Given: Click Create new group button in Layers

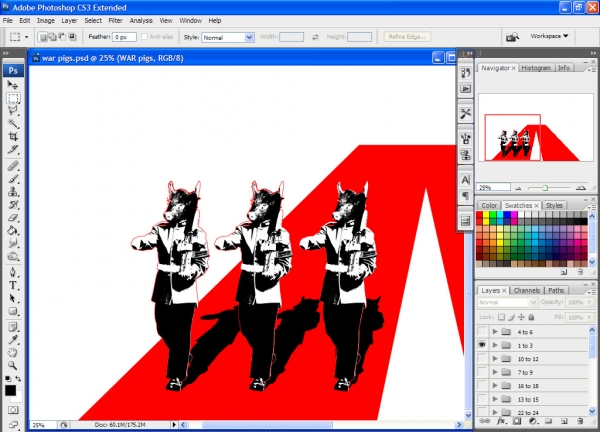Looking at the screenshot, I should pyautogui.click(x=548, y=421).
